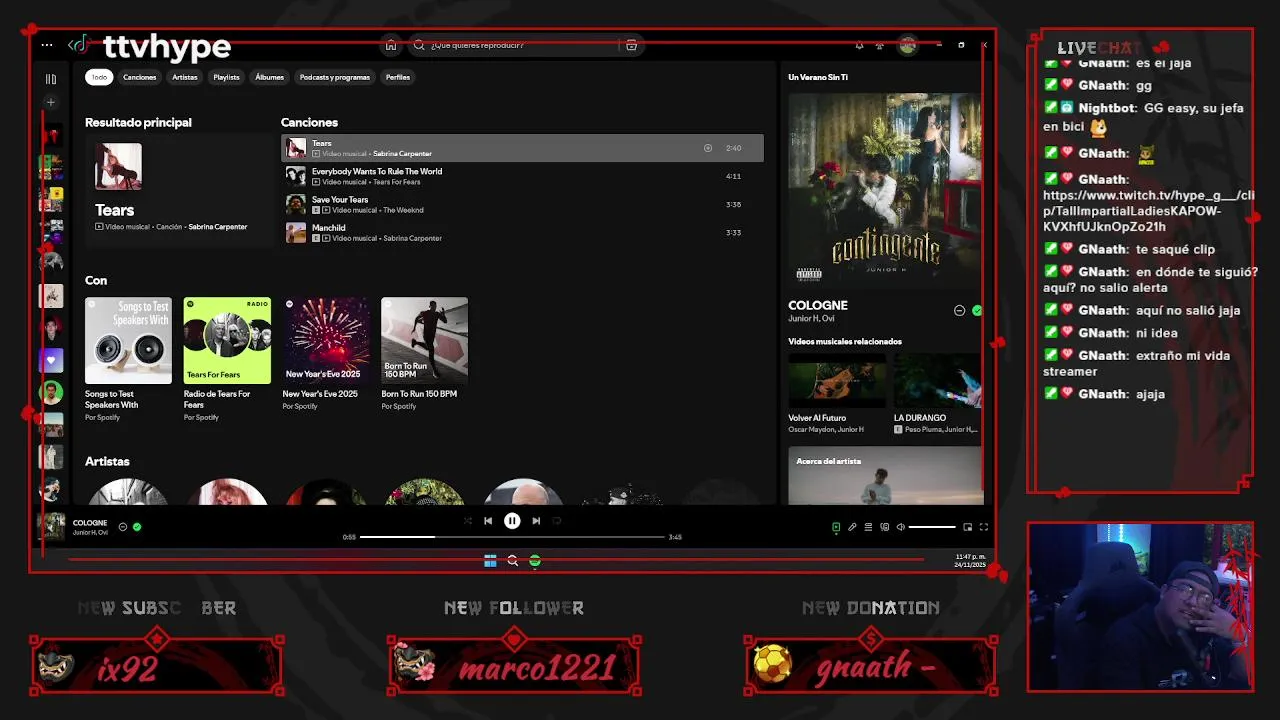
Task: Open New Year's Eve 2025 playlist
Action: click(x=326, y=355)
